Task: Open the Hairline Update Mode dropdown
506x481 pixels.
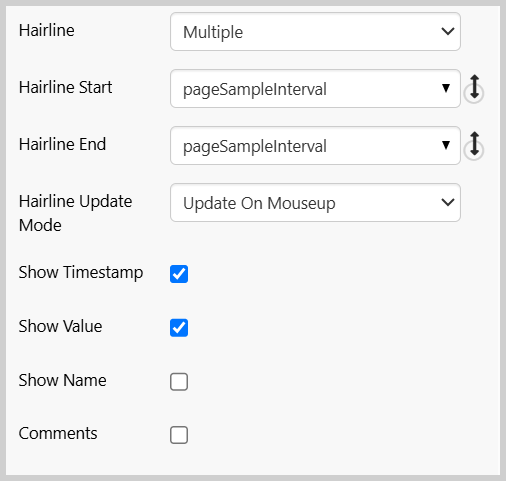Action: 315,202
